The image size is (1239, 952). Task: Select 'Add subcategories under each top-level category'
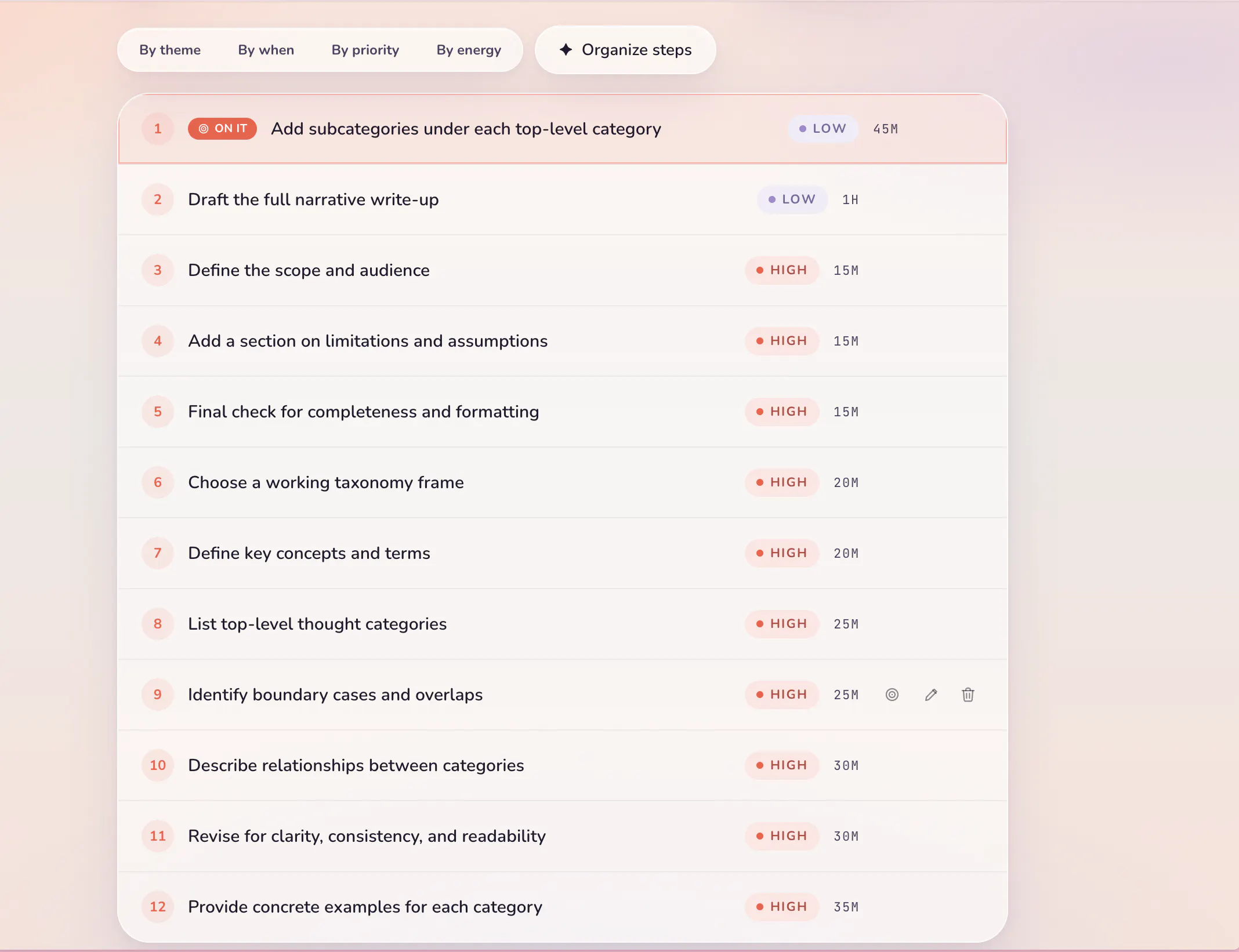[x=466, y=129]
